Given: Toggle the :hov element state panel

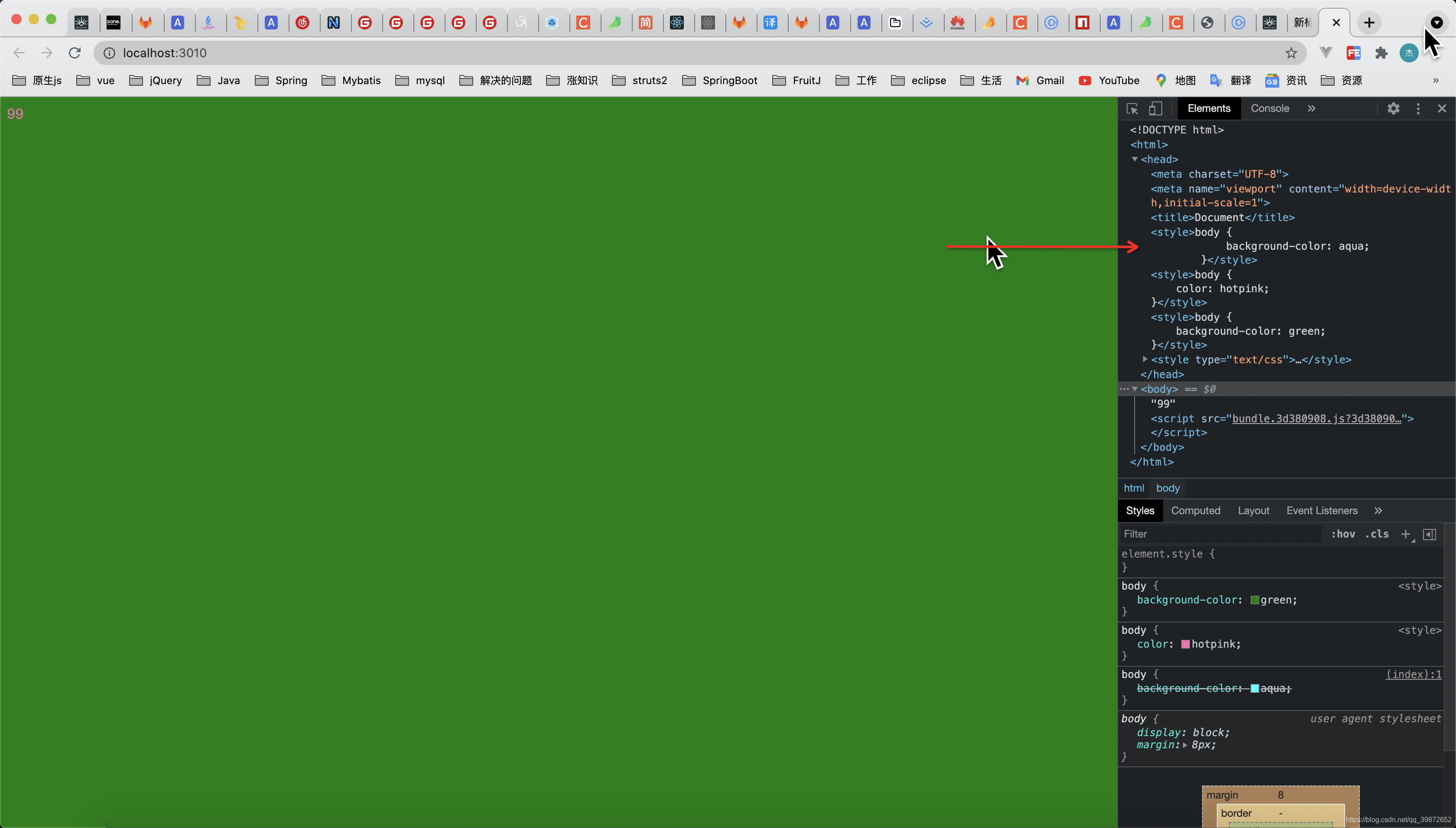Looking at the screenshot, I should pos(1343,534).
